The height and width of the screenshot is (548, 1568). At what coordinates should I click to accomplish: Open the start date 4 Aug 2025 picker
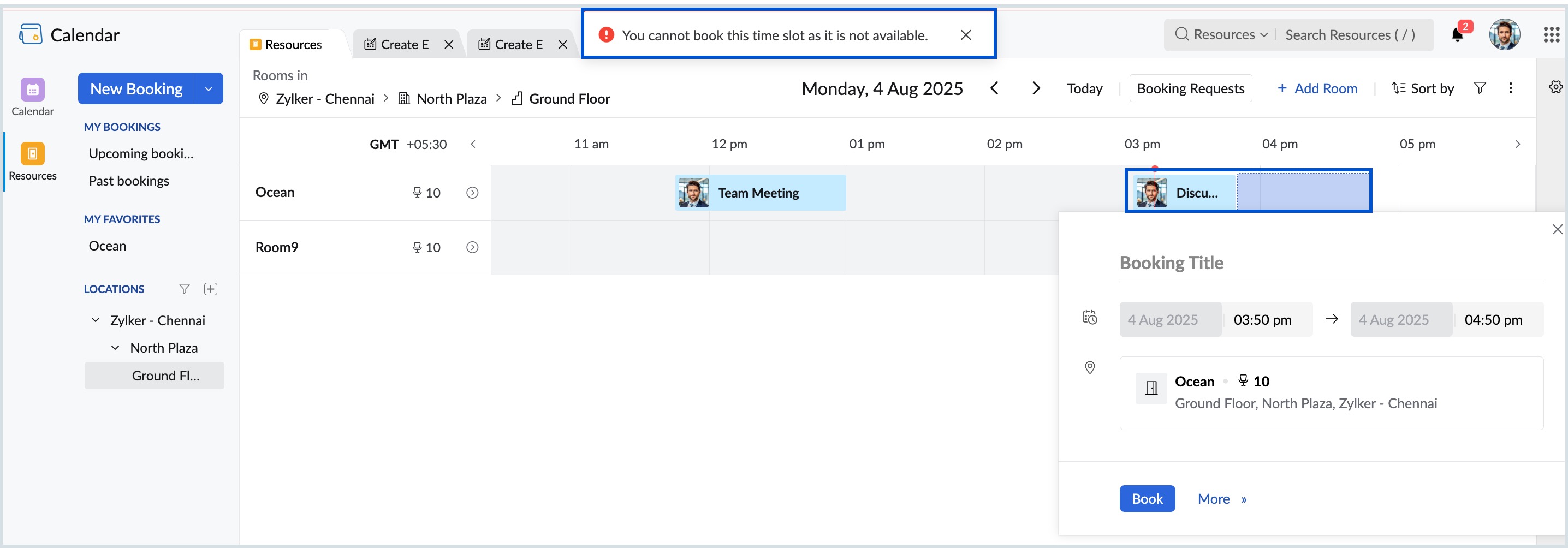[1170, 319]
